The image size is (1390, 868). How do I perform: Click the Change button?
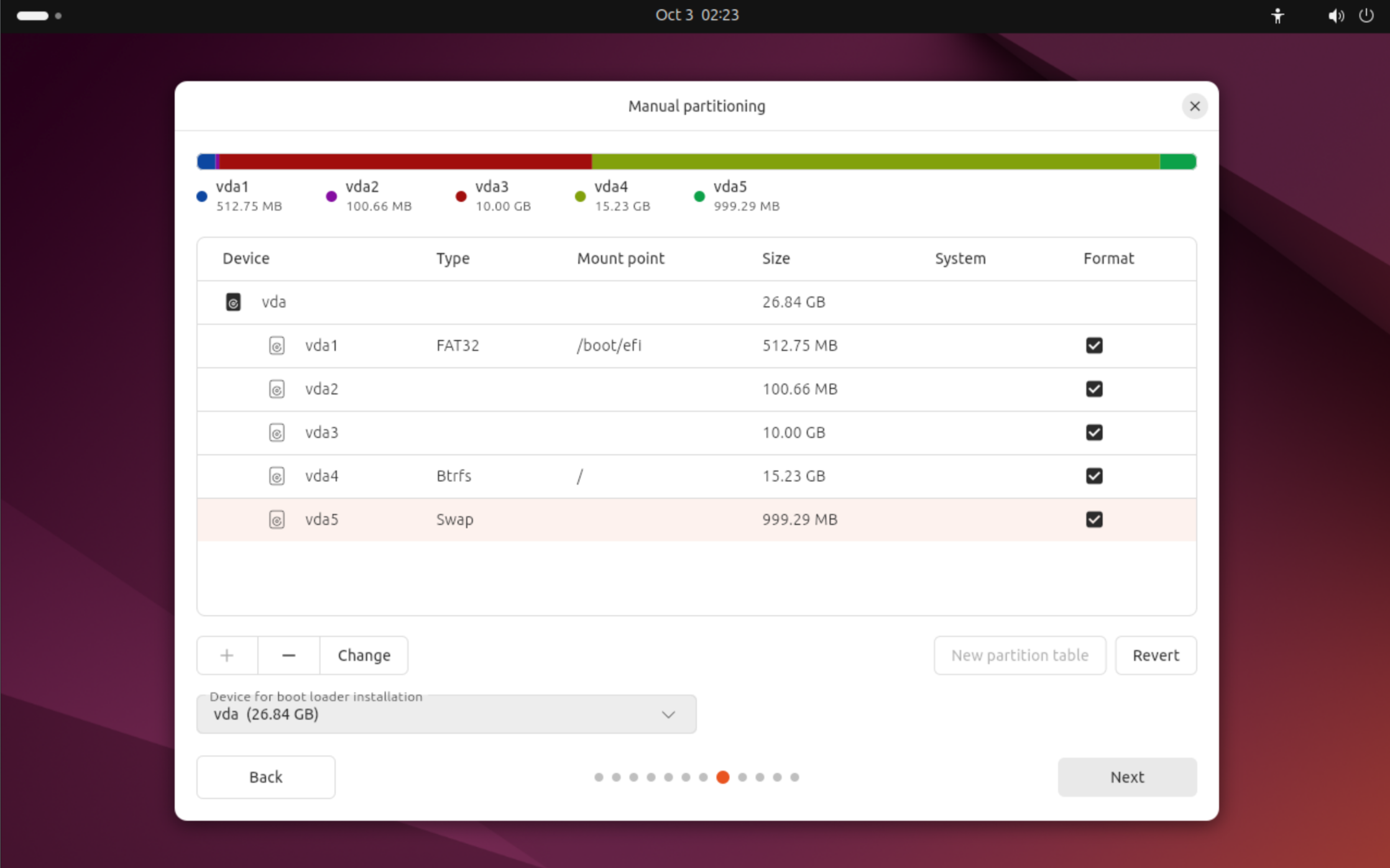364,655
